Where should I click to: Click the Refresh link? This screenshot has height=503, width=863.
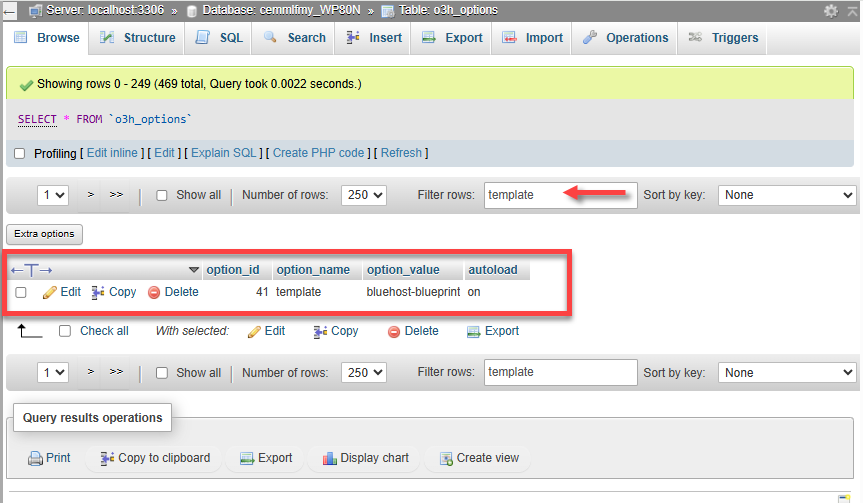pyautogui.click(x=401, y=153)
